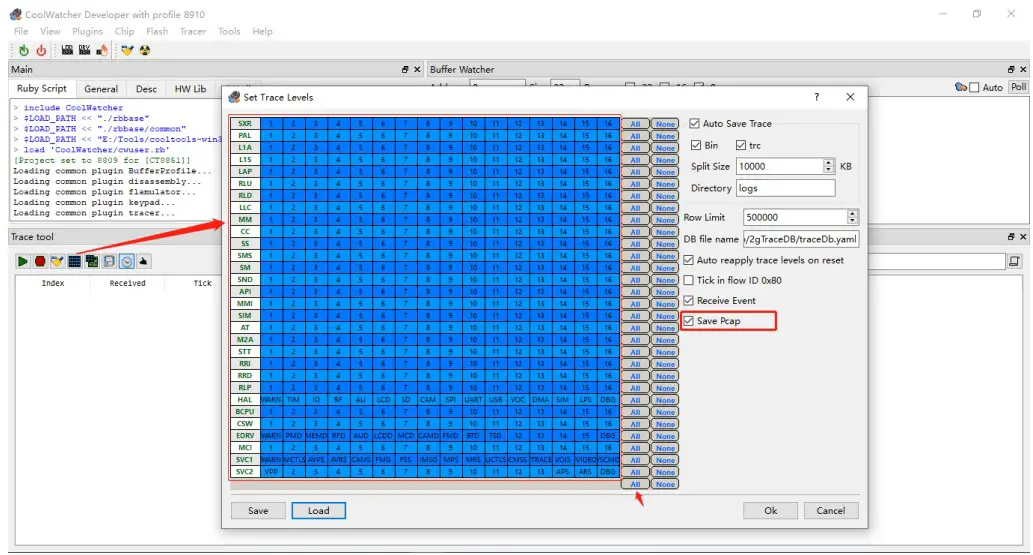
Task: Click the Index column header in Trace tool
Action: pos(53,283)
